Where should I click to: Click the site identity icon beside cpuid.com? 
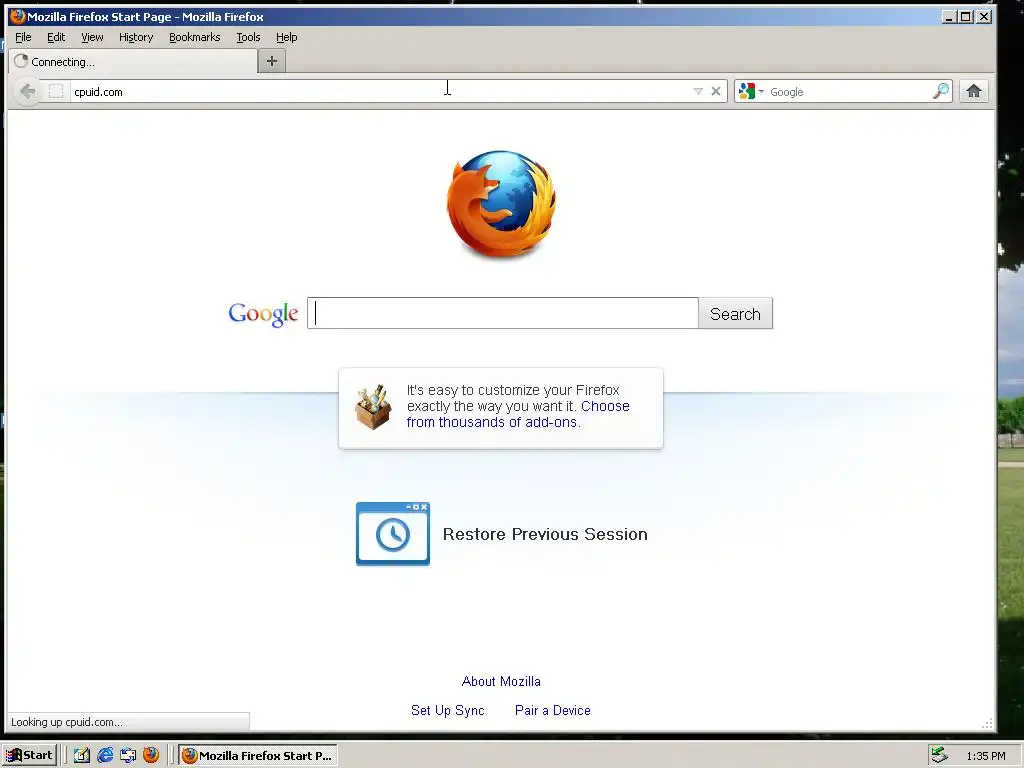click(56, 91)
